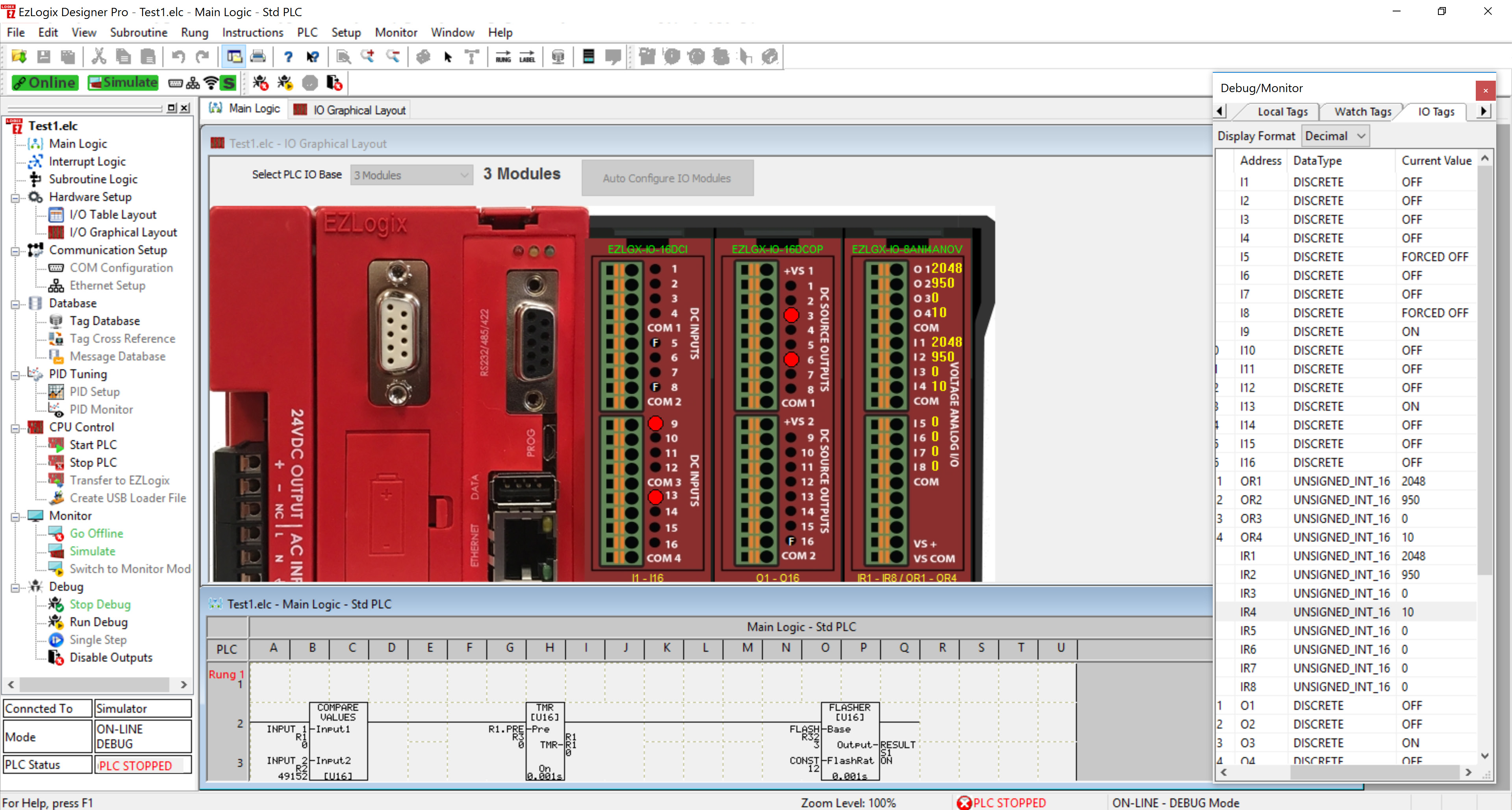This screenshot has width=1512, height=810.
Task: Click Start PLC in project tree
Action: point(93,445)
